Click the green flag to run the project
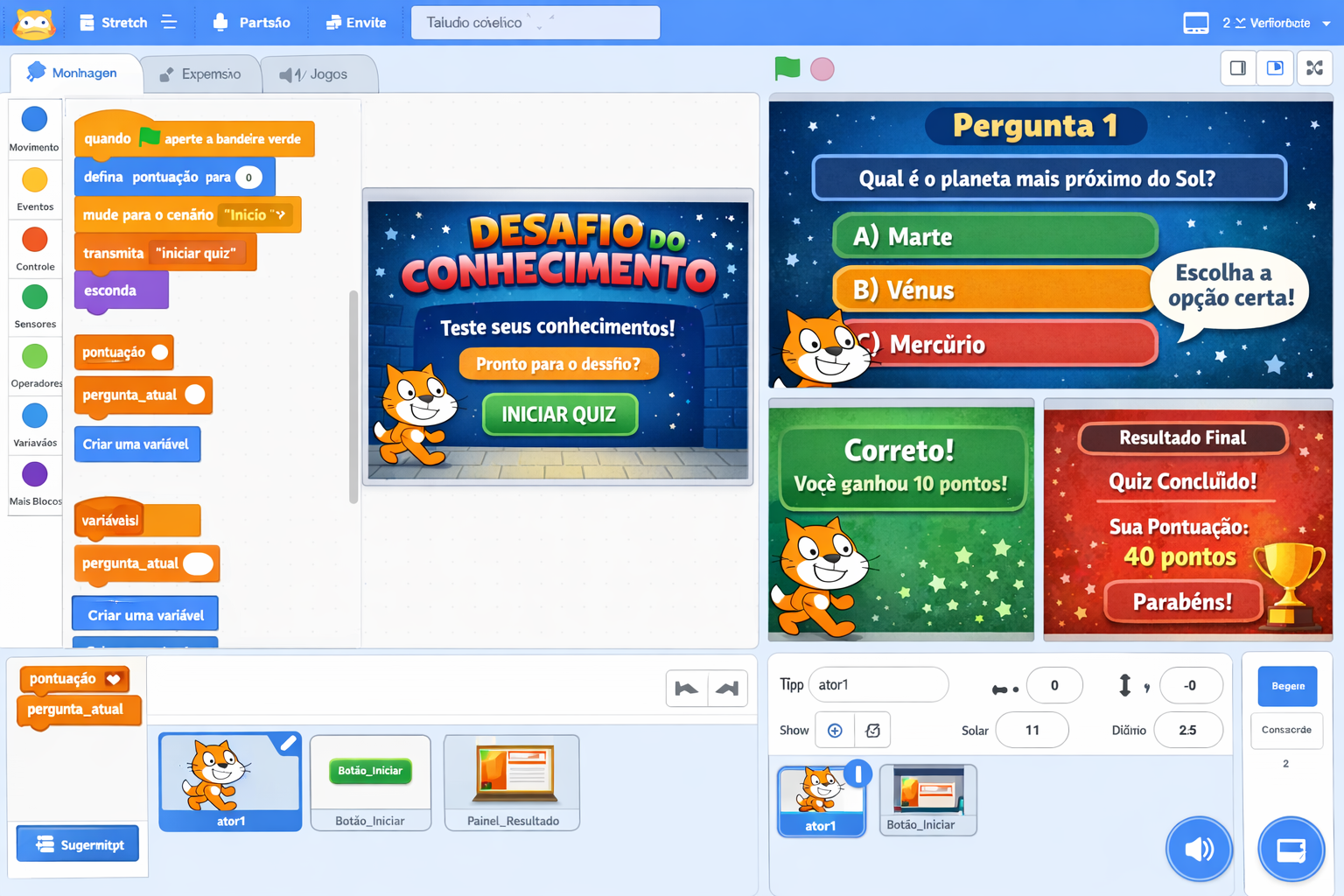Screen dimensions: 1344x896 (x=787, y=68)
